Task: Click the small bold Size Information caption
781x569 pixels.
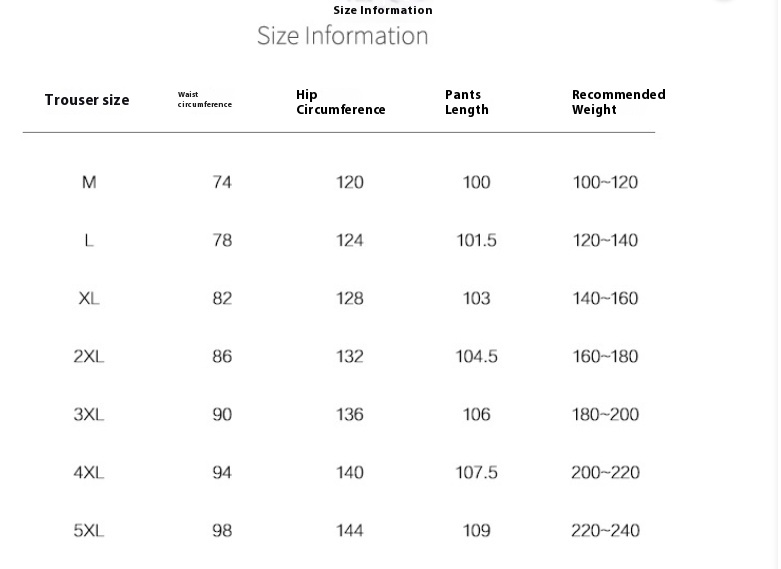Action: click(383, 10)
